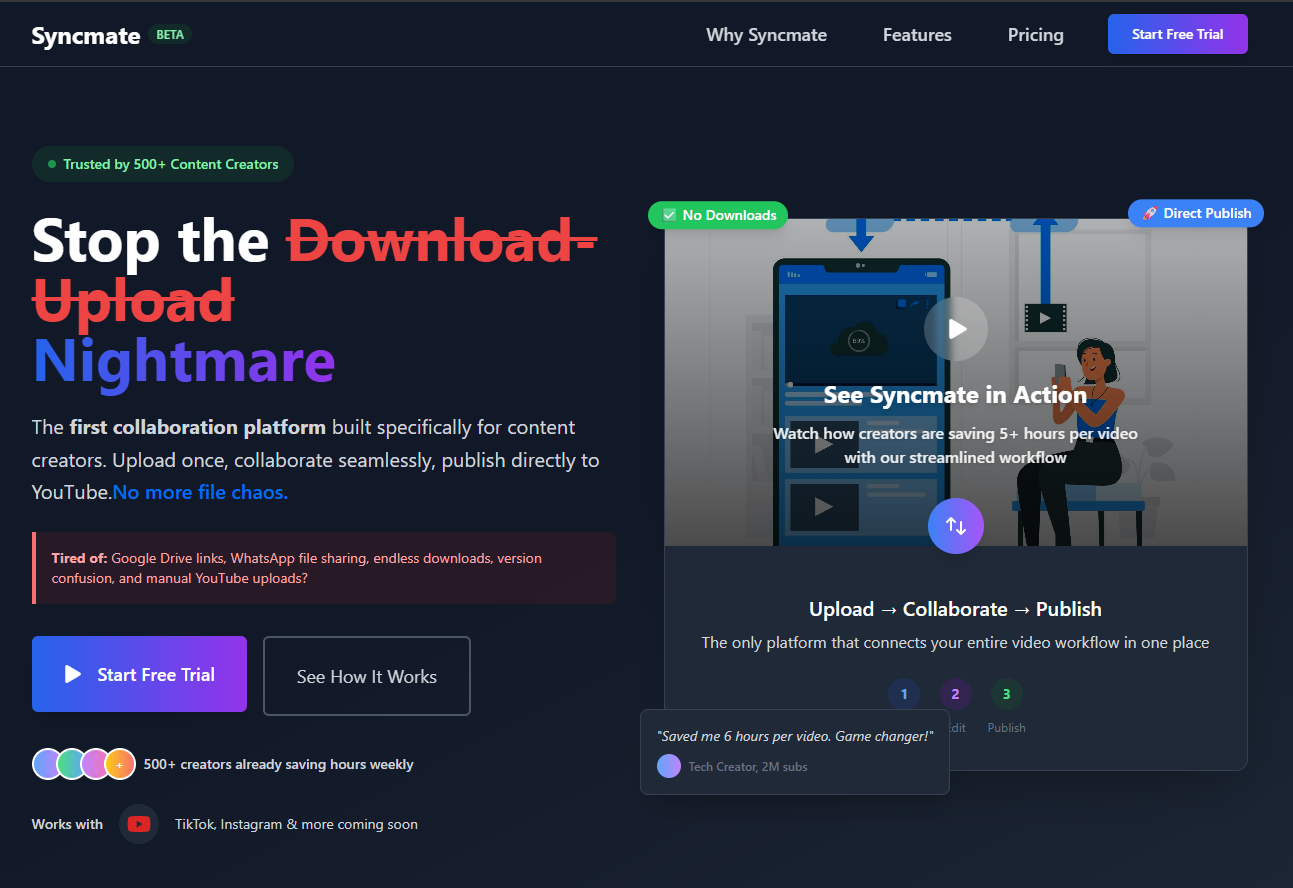Click the green creator avatar circle
Image resolution: width=1293 pixels, height=888 pixels.
(x=72, y=764)
